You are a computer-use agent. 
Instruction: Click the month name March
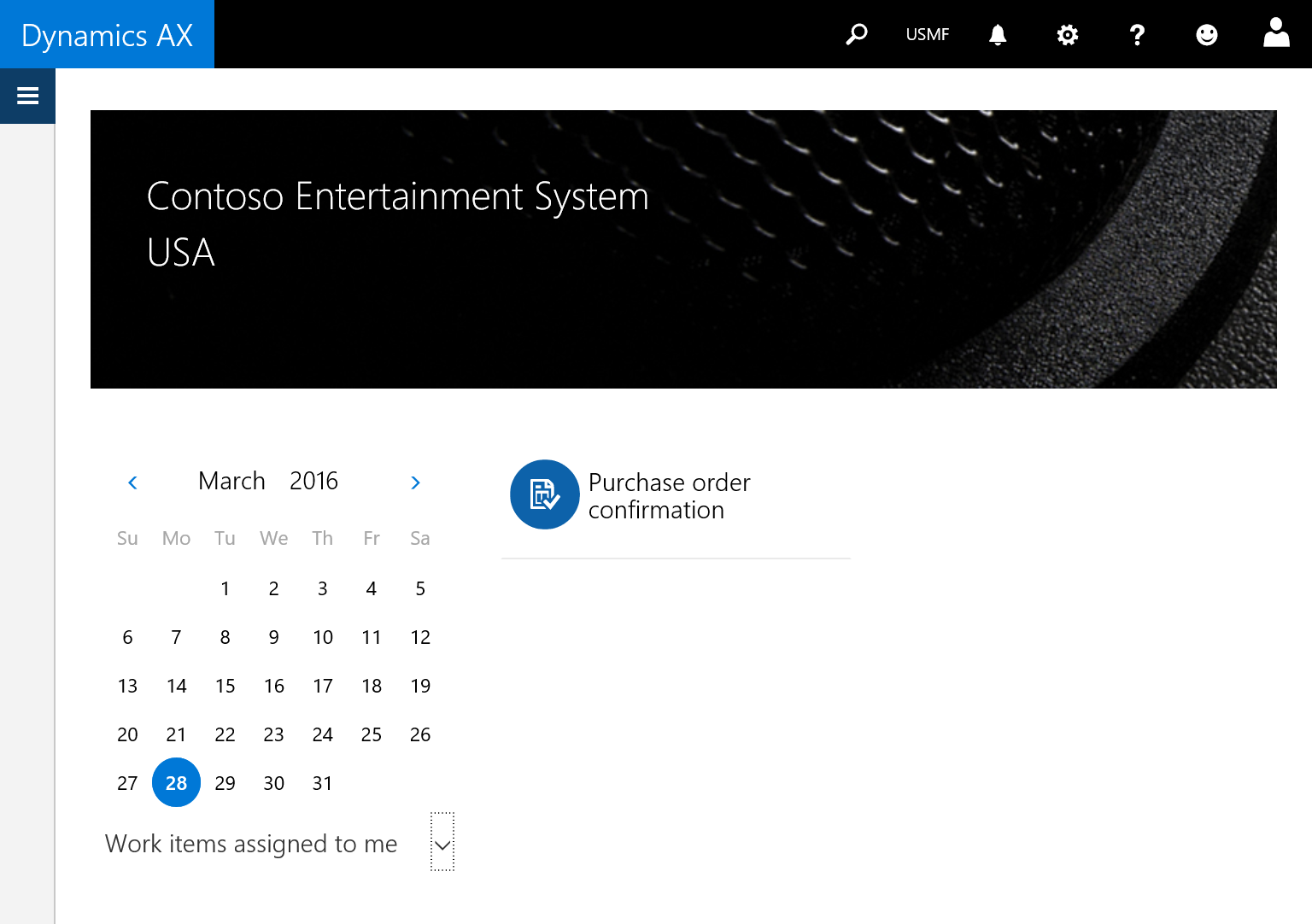(x=231, y=481)
